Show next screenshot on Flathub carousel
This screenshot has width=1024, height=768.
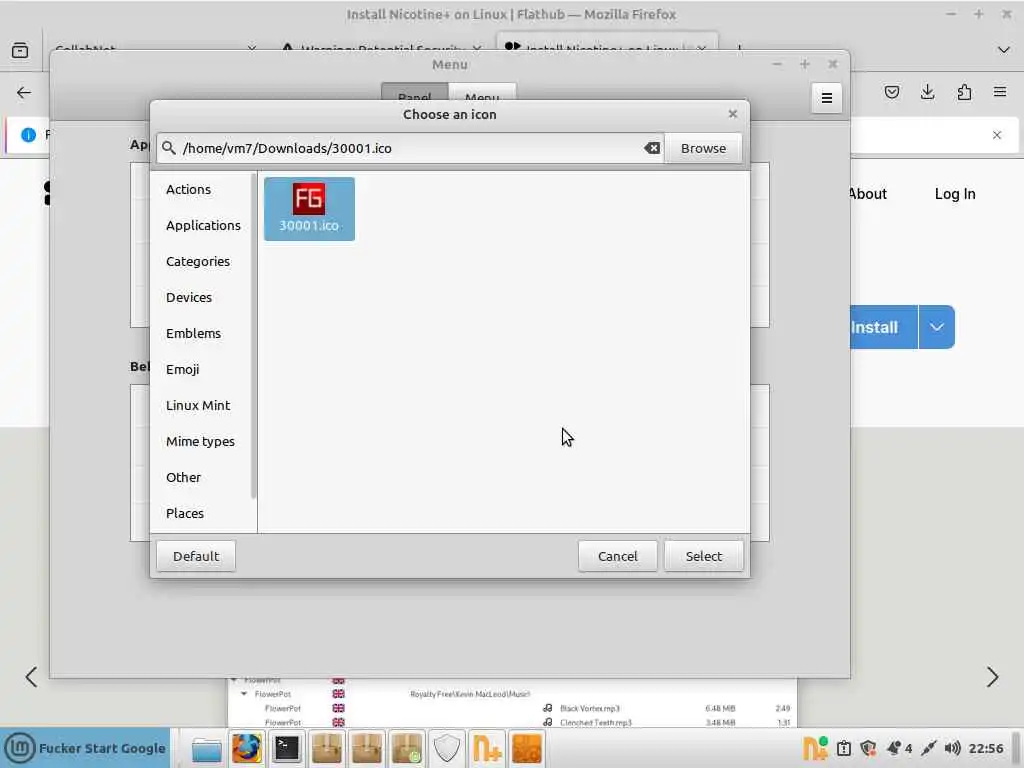(993, 677)
